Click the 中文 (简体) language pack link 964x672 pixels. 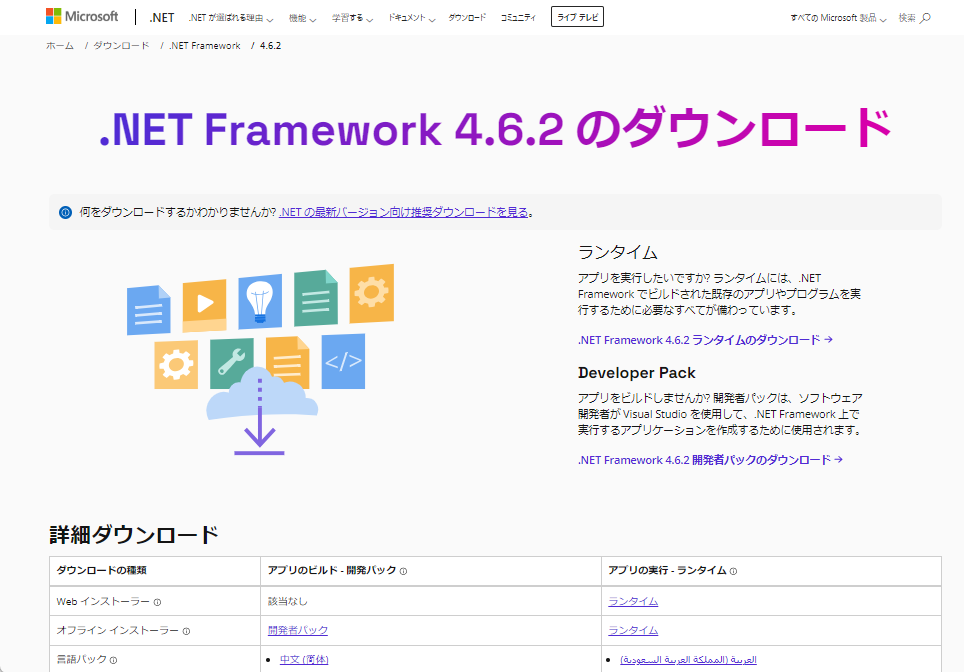tap(302, 662)
